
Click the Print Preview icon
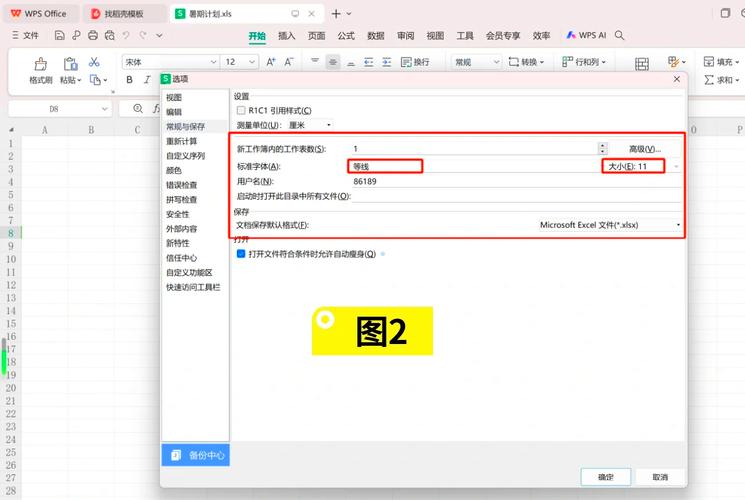click(x=110, y=35)
